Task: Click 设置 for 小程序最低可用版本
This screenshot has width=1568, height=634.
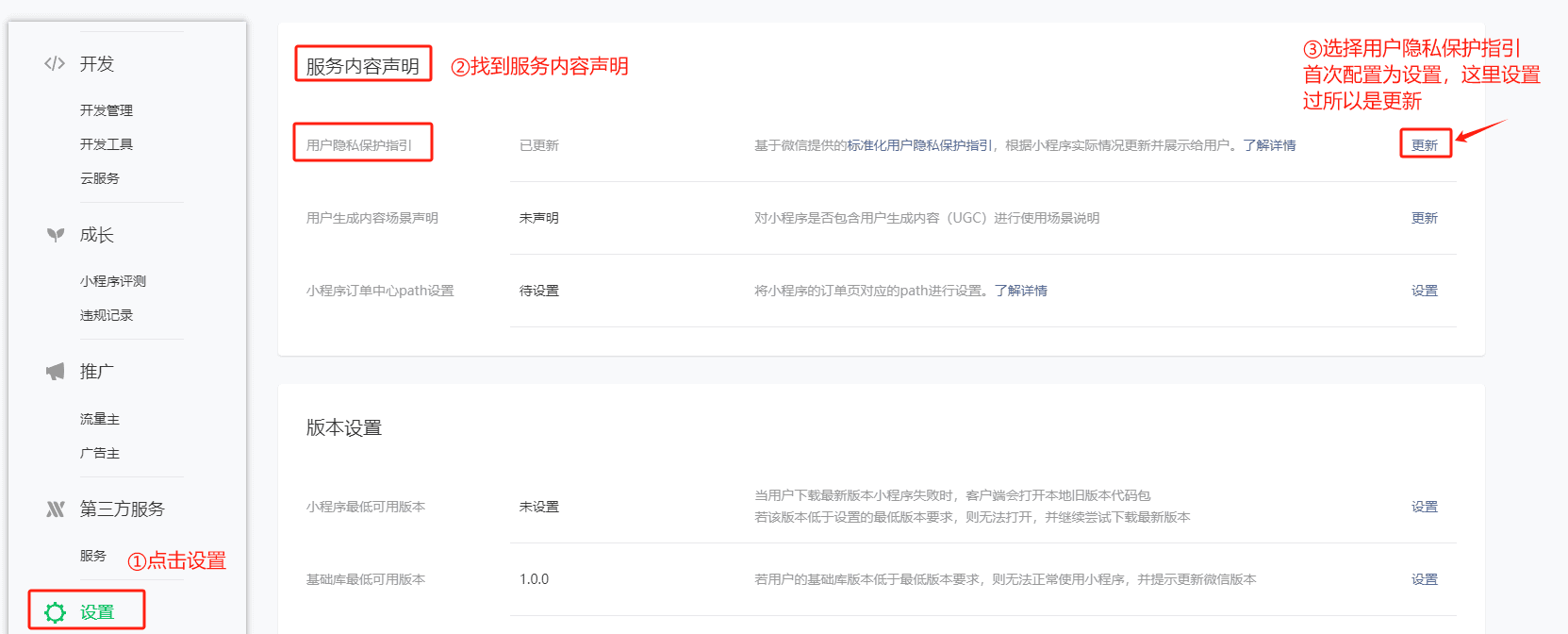Action: (x=1424, y=507)
